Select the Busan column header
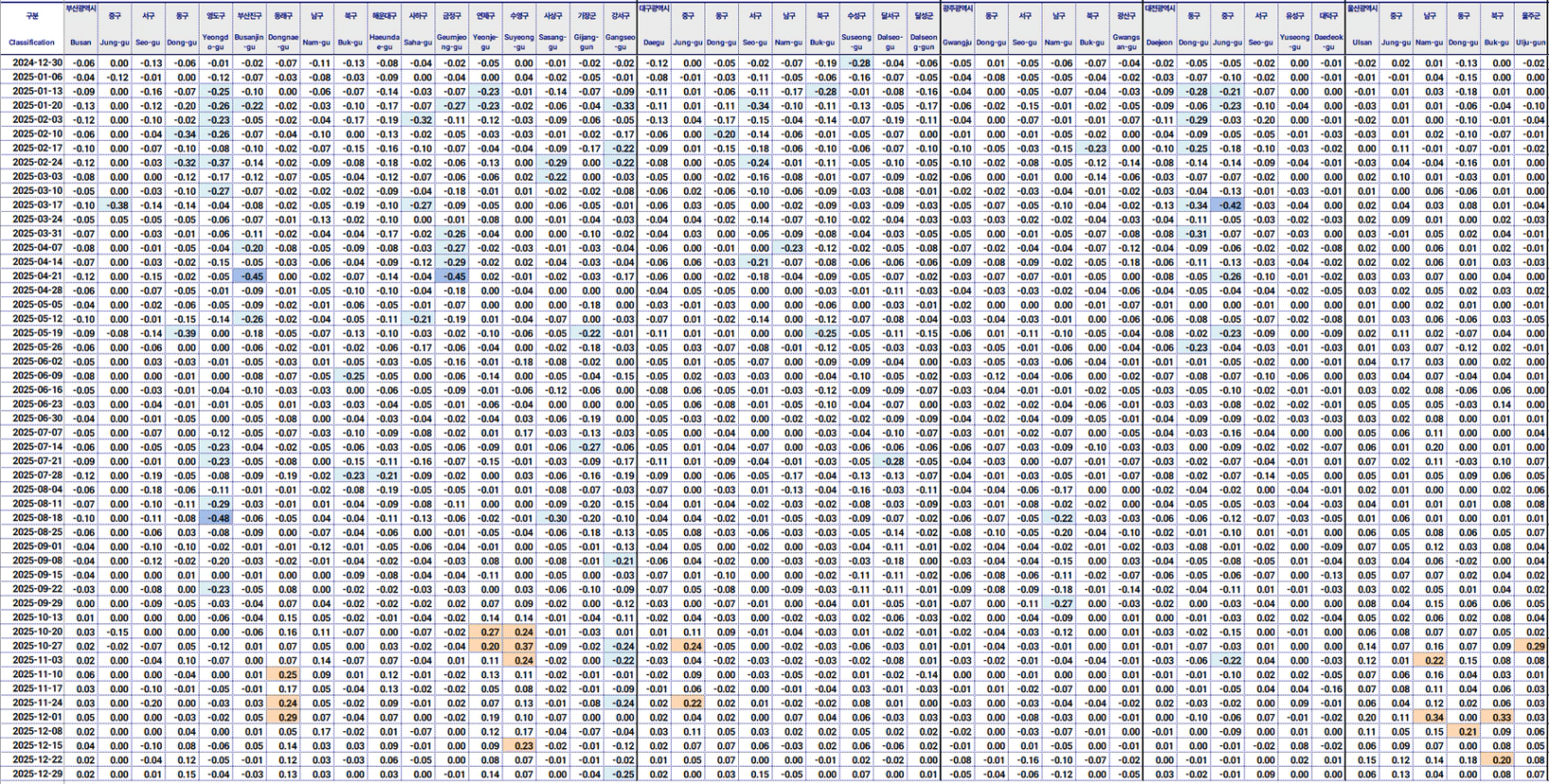 [81, 43]
